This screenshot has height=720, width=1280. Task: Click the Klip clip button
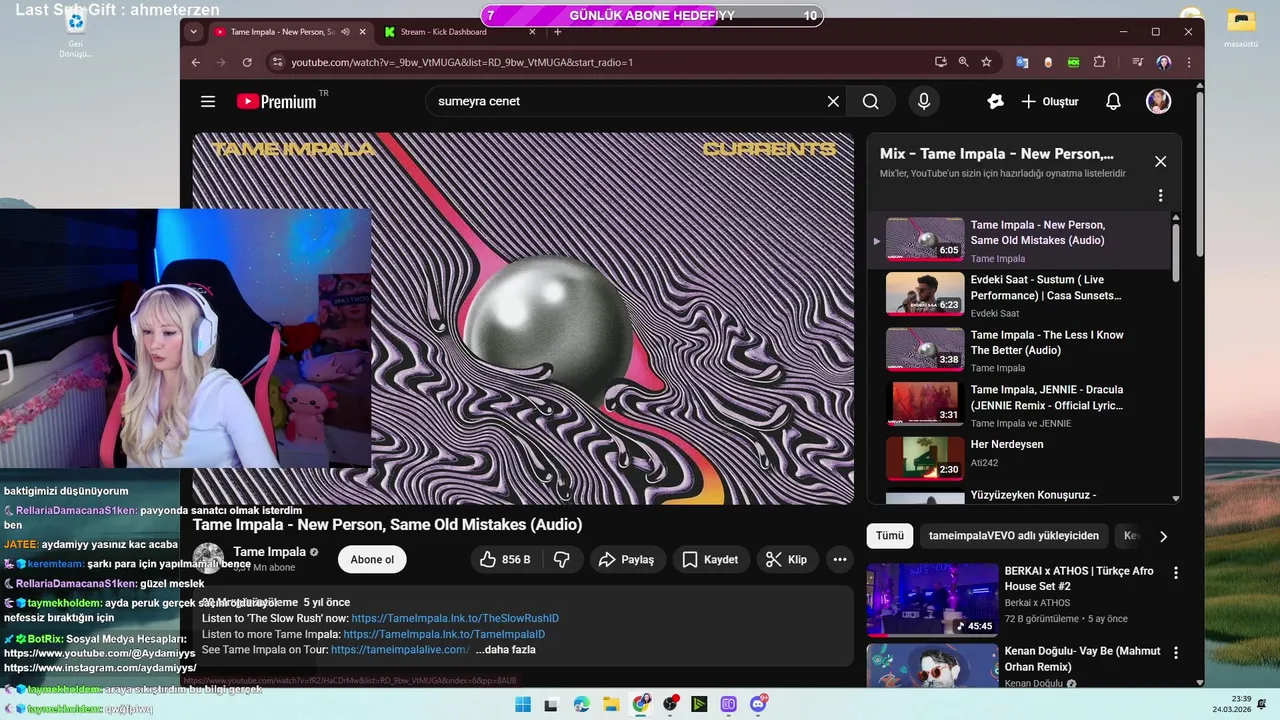point(787,560)
